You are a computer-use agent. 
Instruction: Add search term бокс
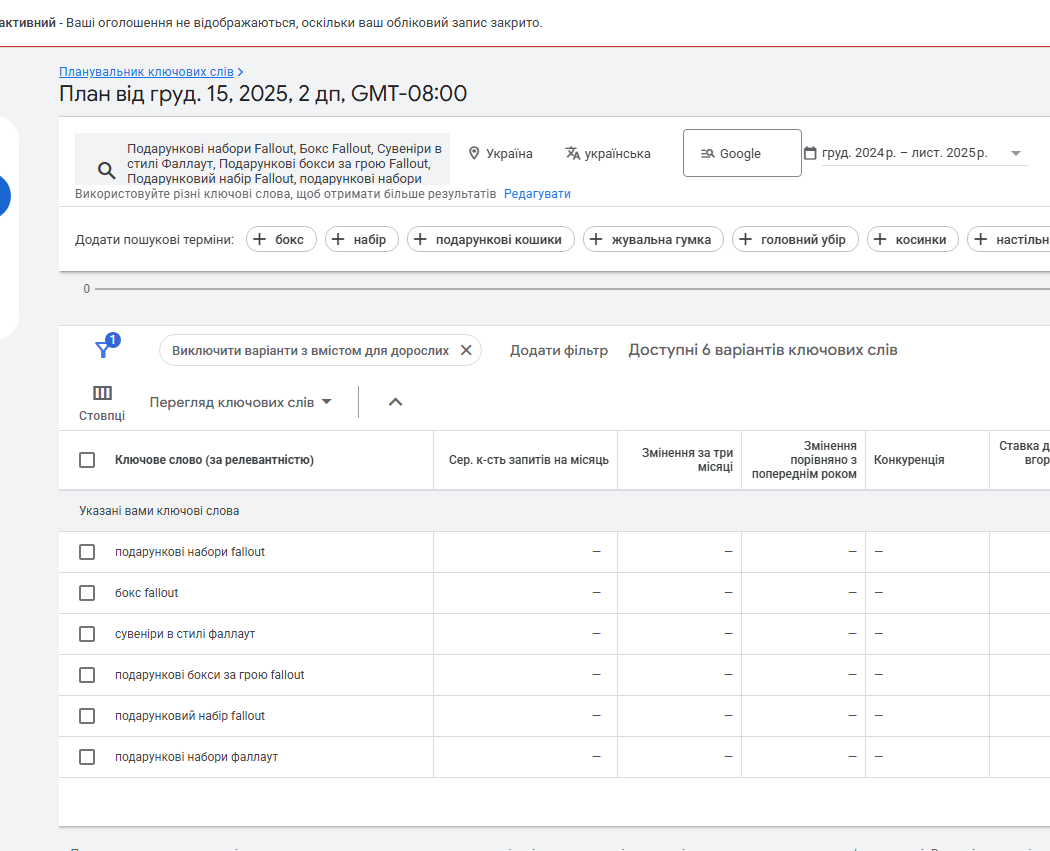point(281,239)
